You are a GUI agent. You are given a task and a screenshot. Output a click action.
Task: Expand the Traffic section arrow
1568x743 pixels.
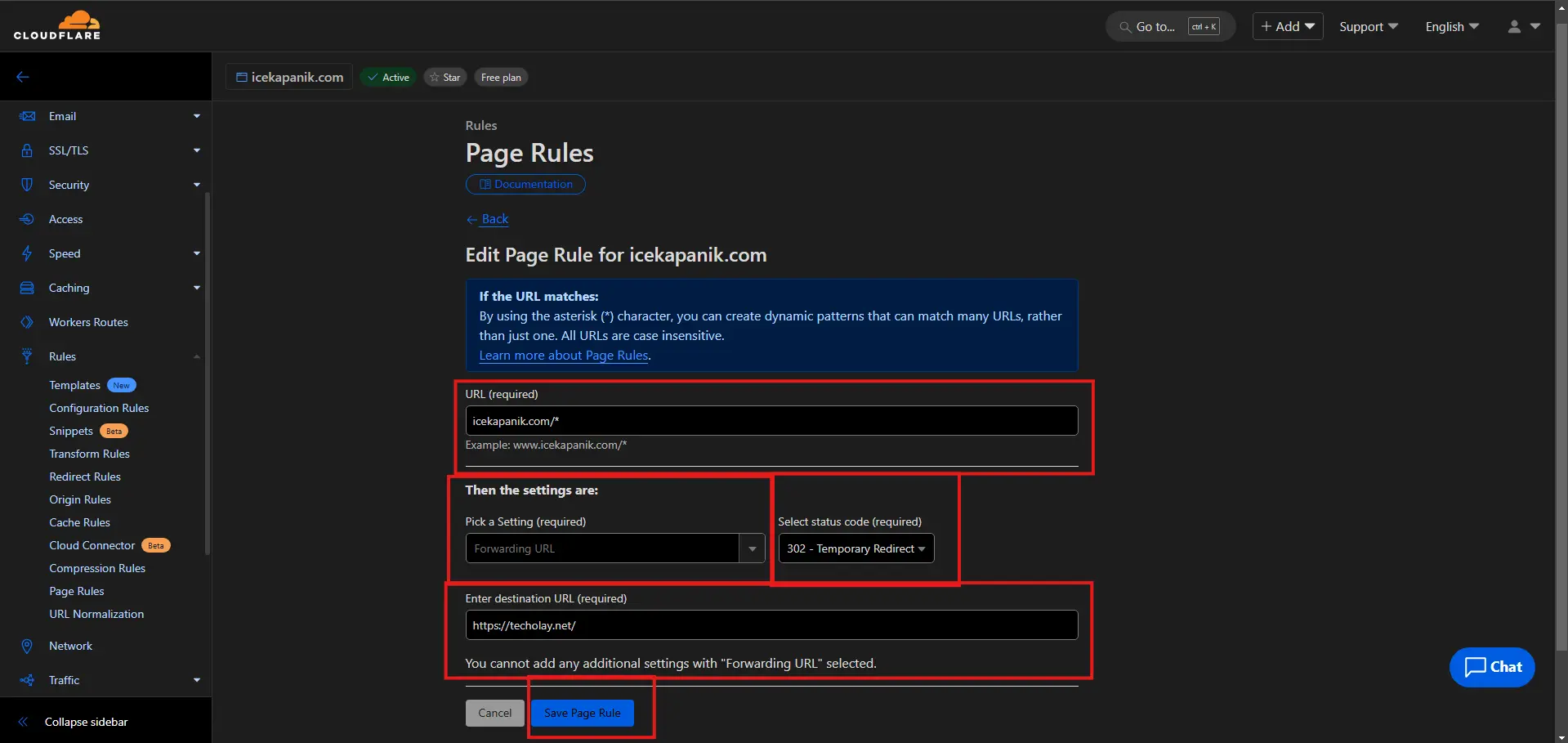tap(196, 680)
